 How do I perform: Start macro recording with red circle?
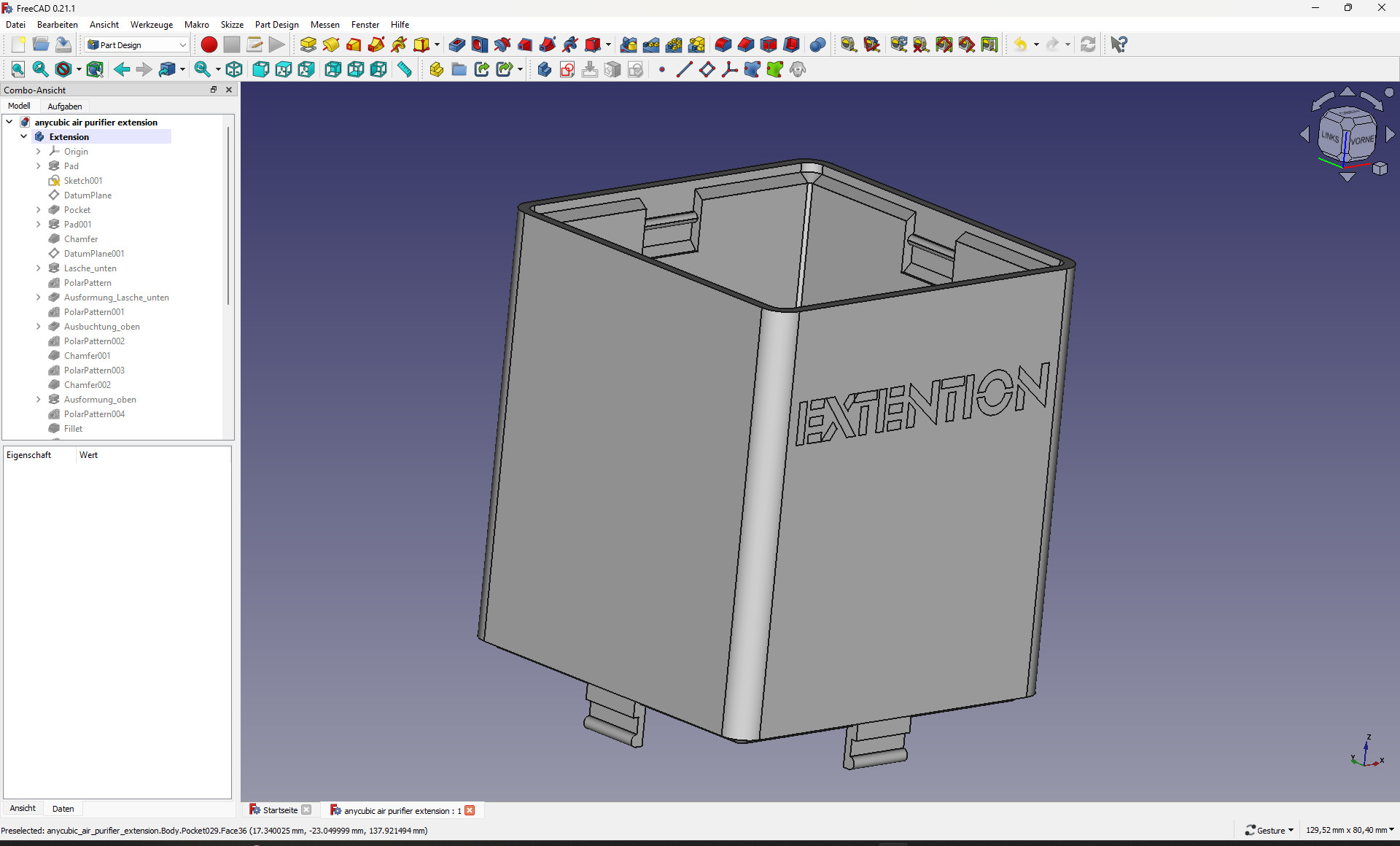click(209, 44)
